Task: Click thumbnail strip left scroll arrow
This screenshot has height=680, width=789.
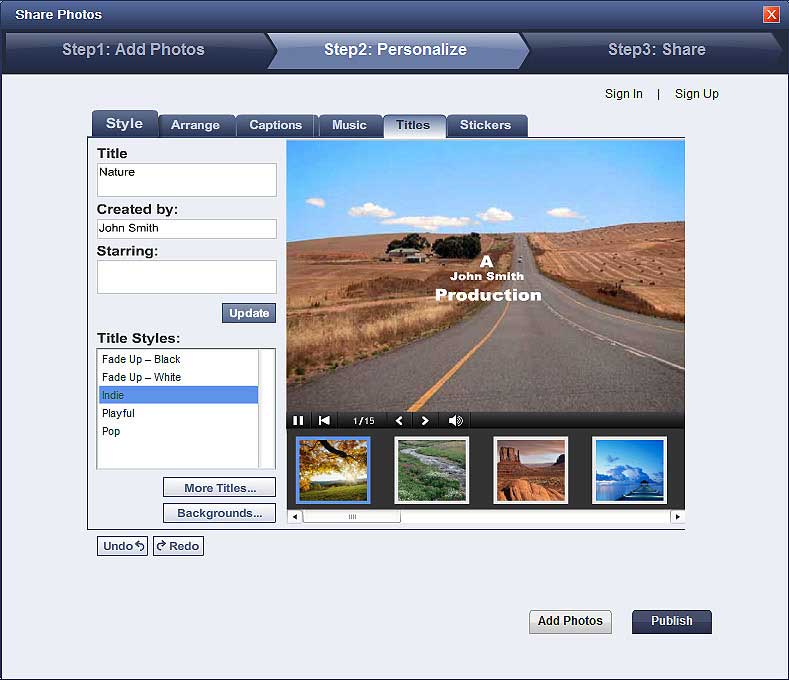Action: tap(295, 516)
